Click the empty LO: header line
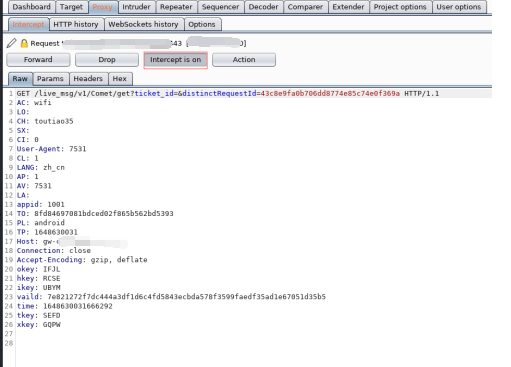511x367 pixels. [23, 112]
